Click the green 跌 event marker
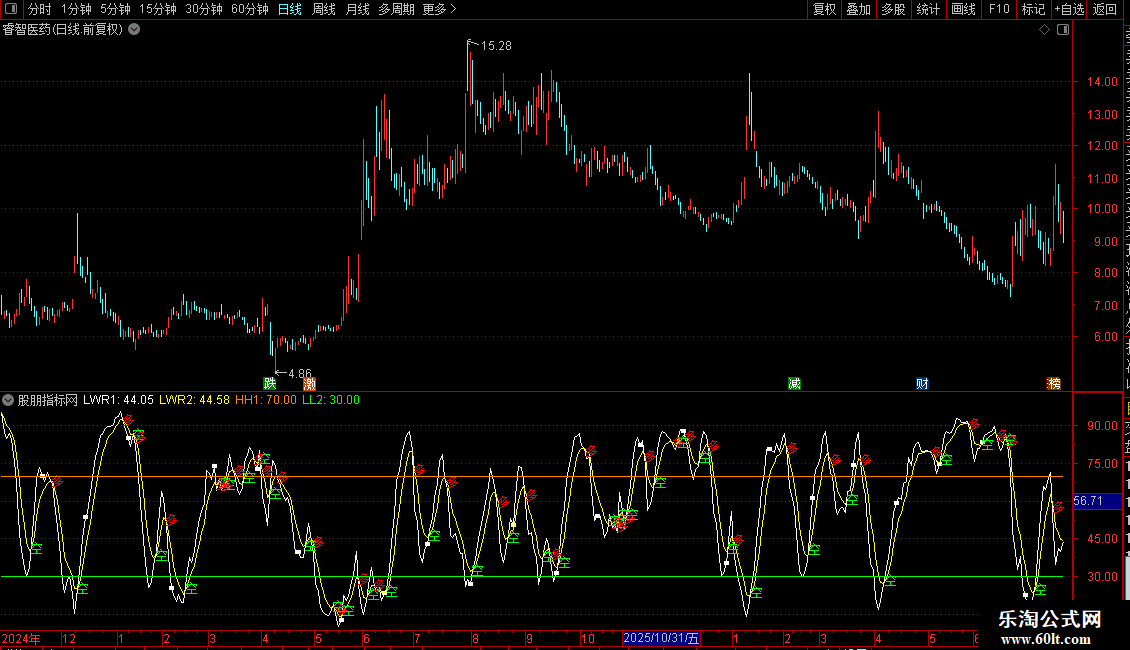 click(x=270, y=383)
